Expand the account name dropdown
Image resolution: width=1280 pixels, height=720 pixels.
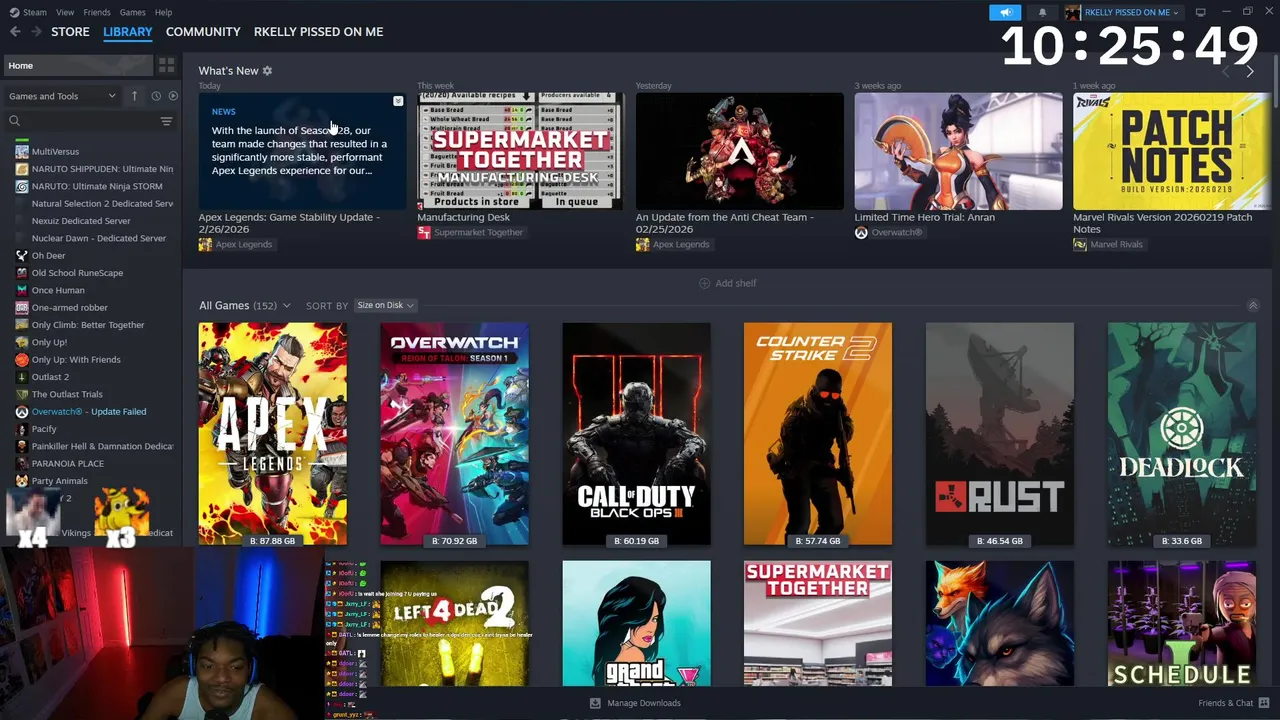[x=1122, y=12]
